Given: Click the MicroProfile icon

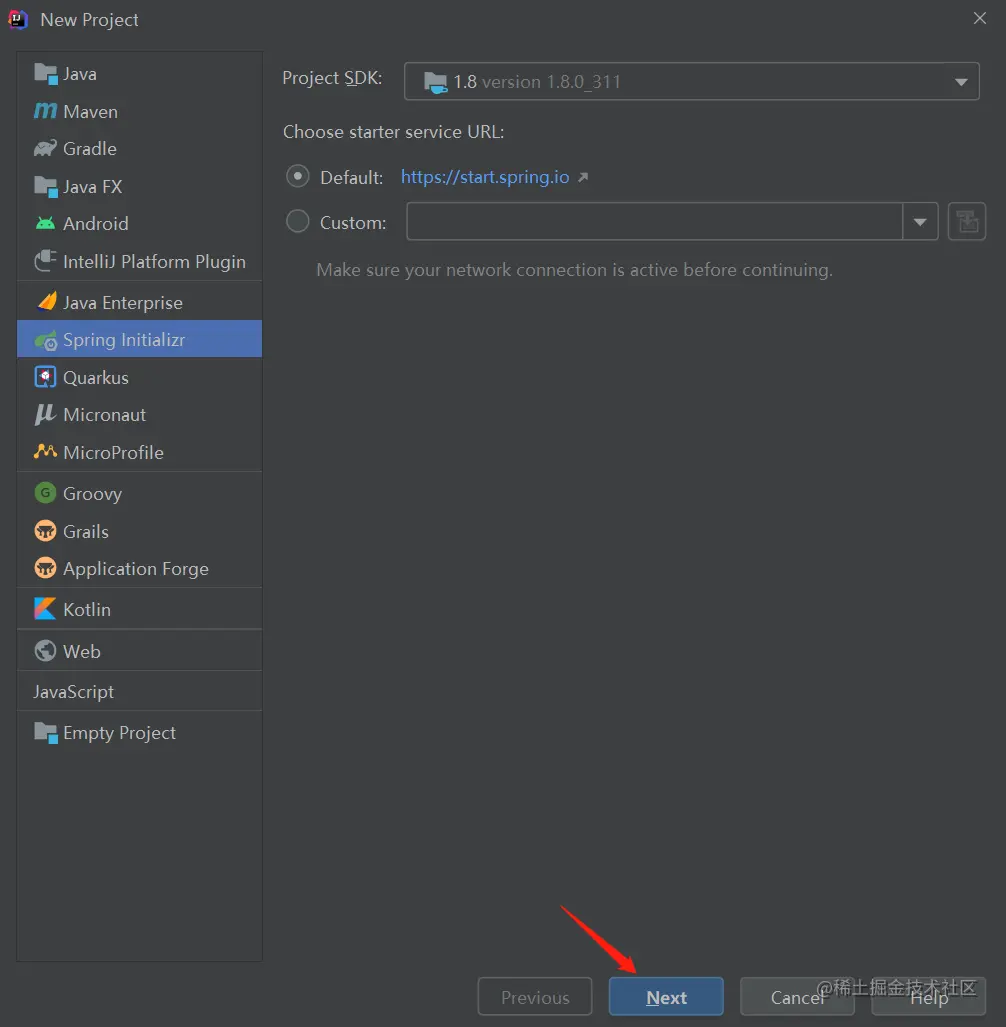Looking at the screenshot, I should (45, 451).
